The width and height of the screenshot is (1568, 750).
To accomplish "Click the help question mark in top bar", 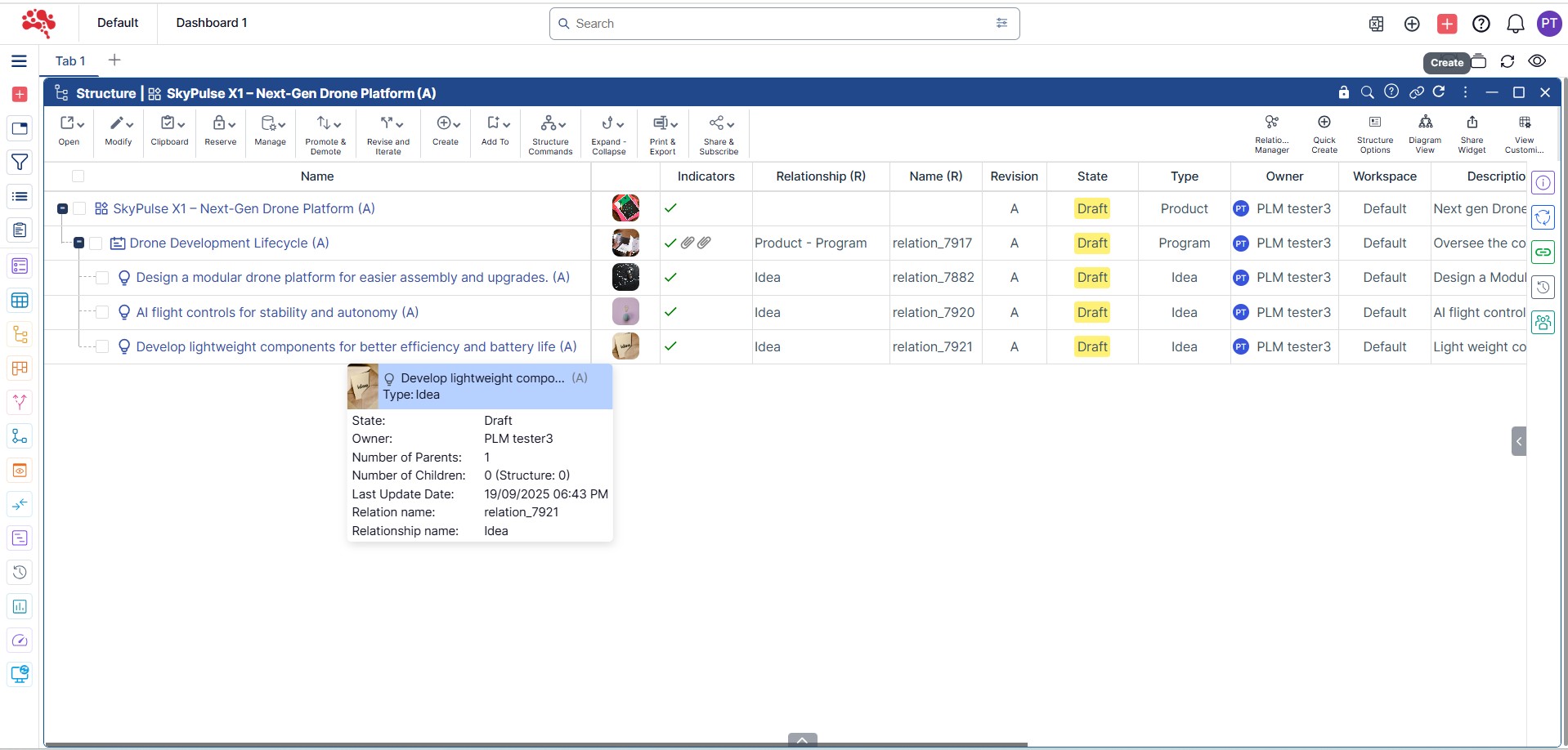I will (1481, 24).
